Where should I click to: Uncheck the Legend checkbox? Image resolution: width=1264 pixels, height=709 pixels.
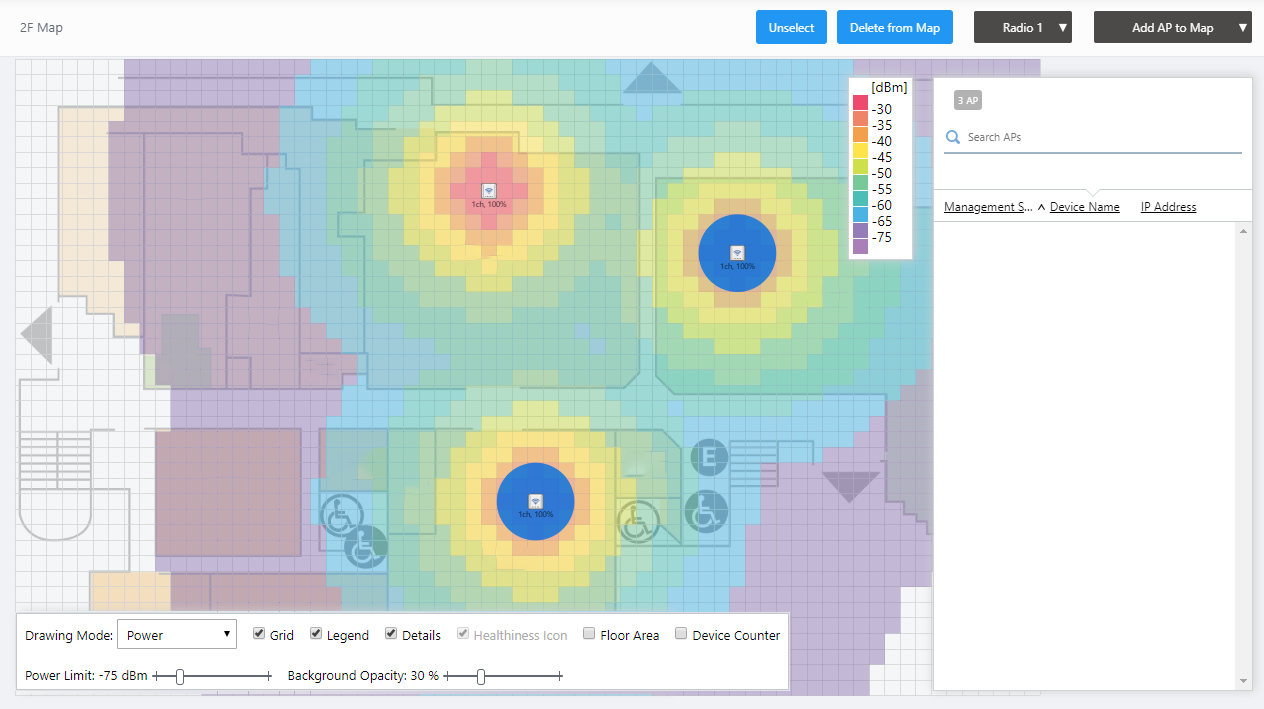coord(316,634)
